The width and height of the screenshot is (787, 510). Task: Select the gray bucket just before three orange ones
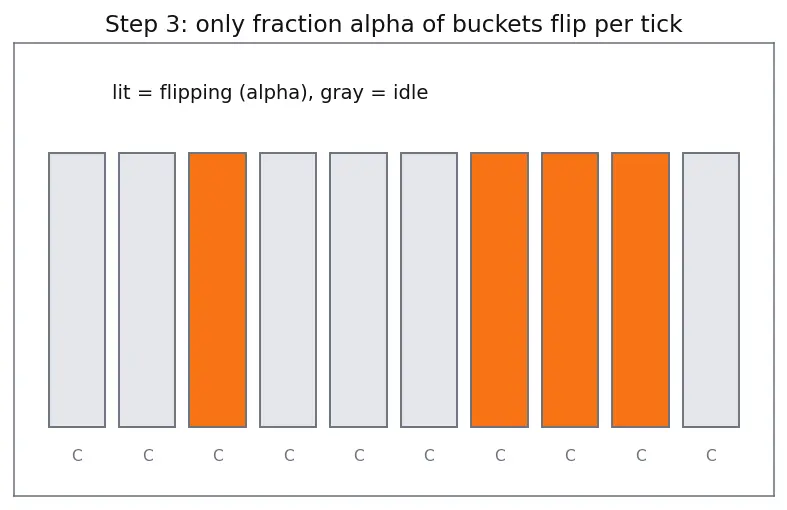429,290
